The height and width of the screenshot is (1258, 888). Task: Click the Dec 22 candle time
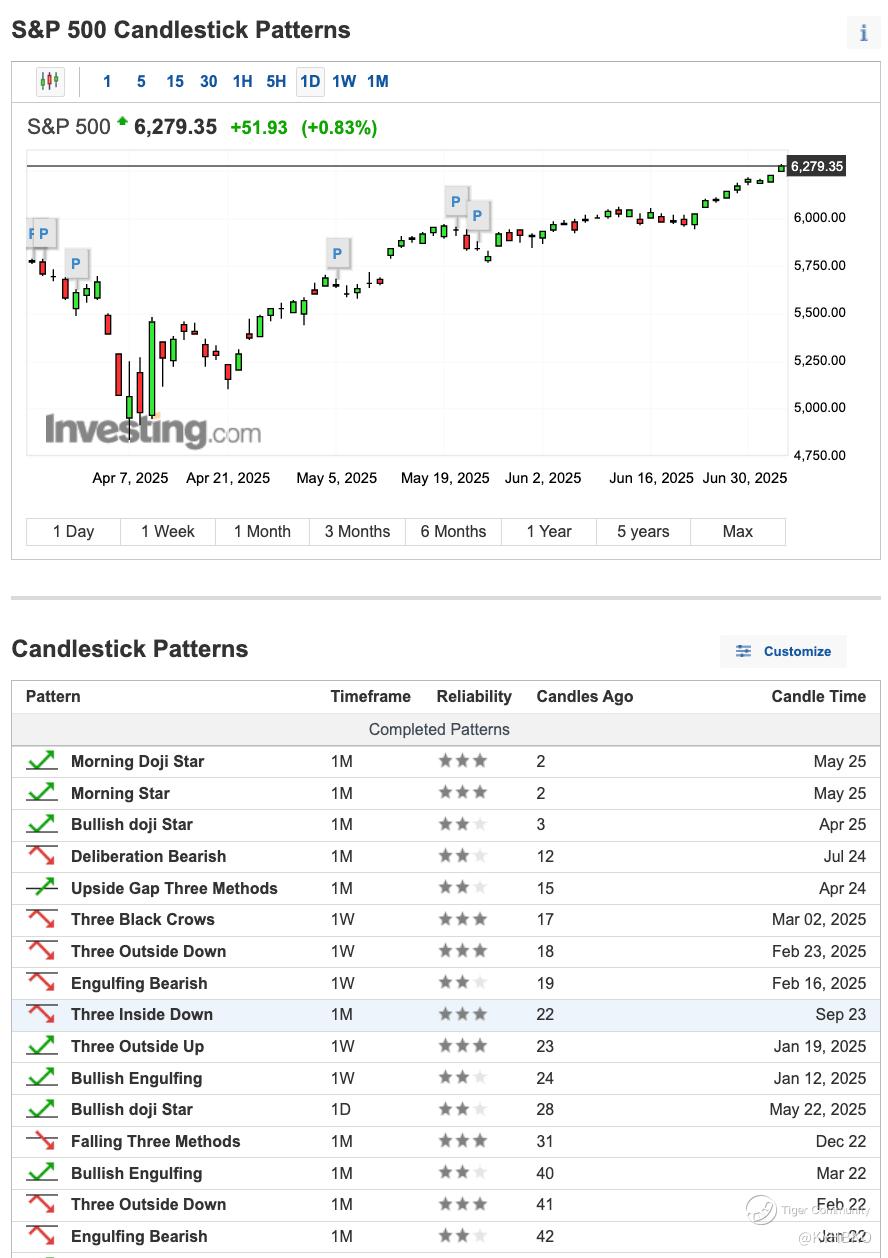(x=841, y=1141)
